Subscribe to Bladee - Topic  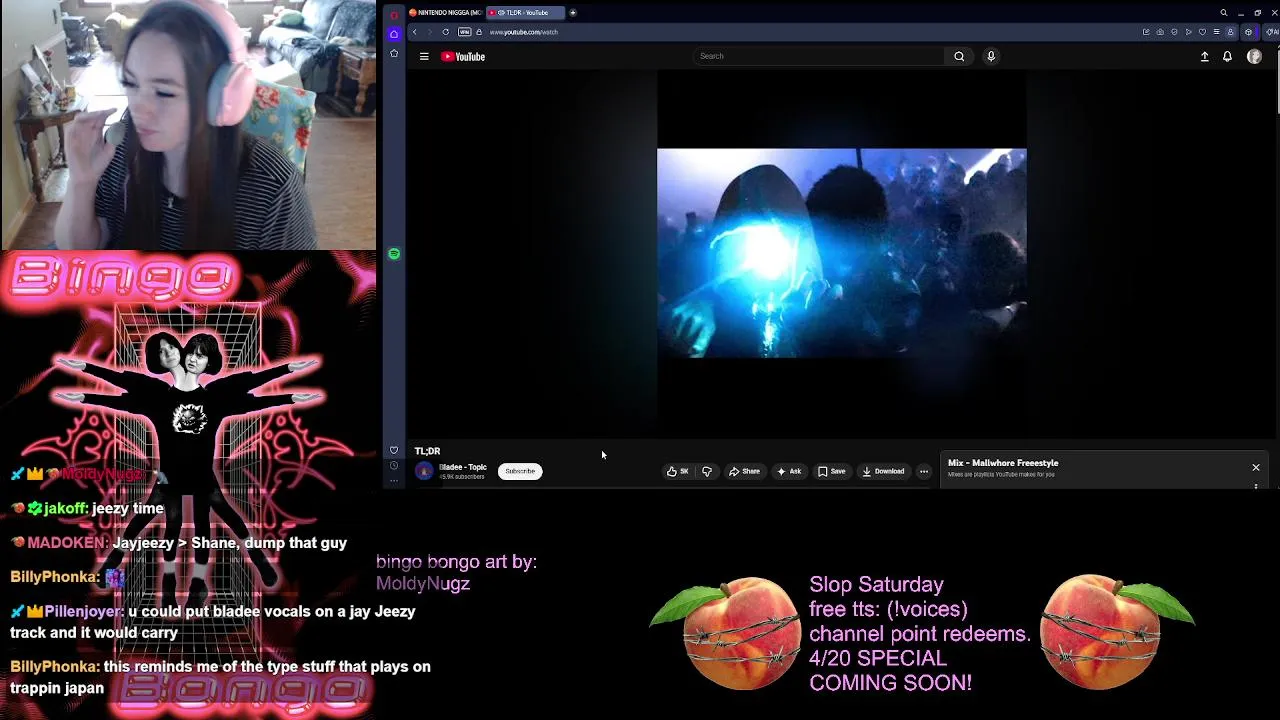tap(520, 471)
